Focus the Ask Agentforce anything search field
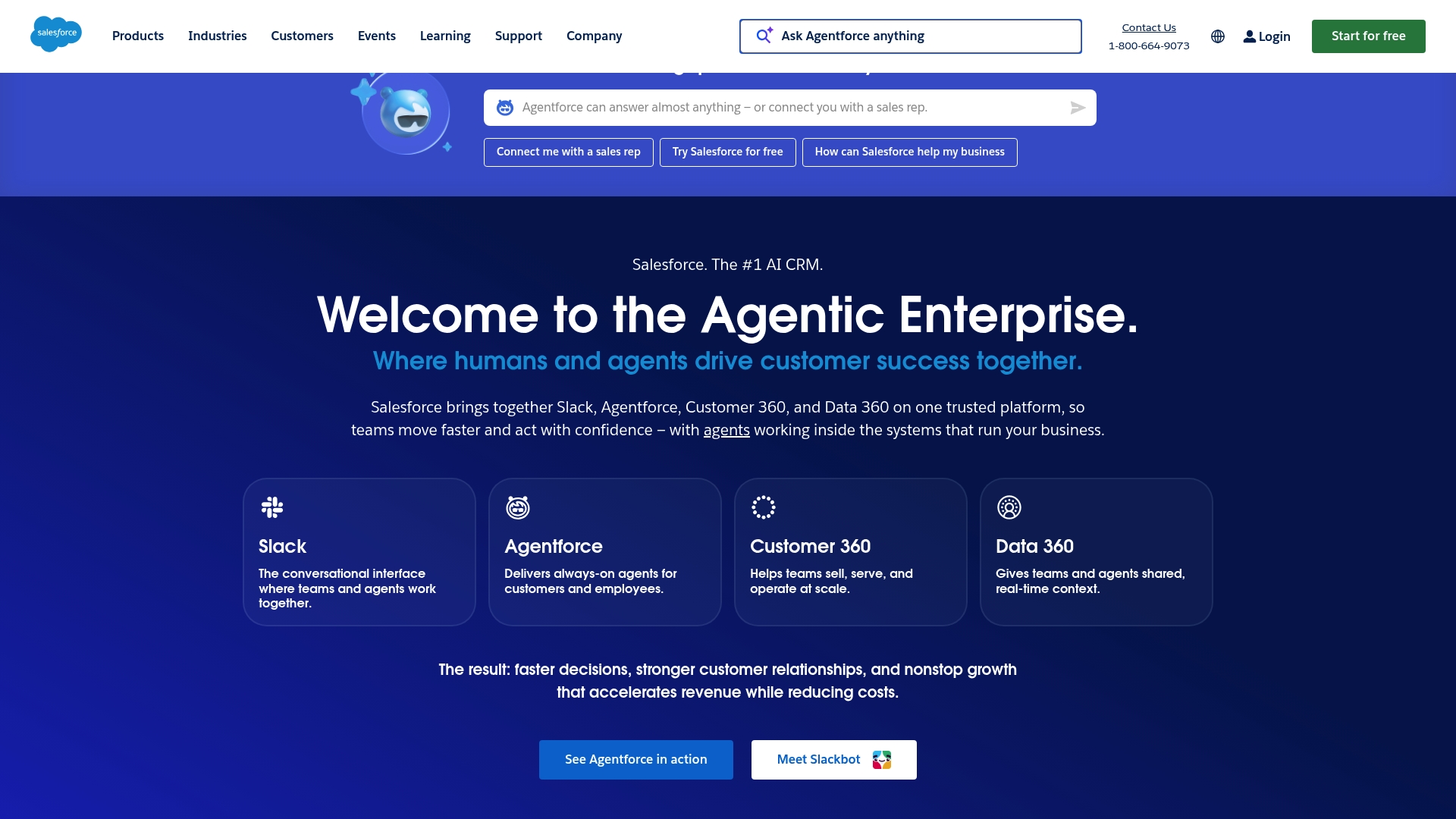Screen dimensions: 1456x819 pyautogui.click(x=911, y=36)
